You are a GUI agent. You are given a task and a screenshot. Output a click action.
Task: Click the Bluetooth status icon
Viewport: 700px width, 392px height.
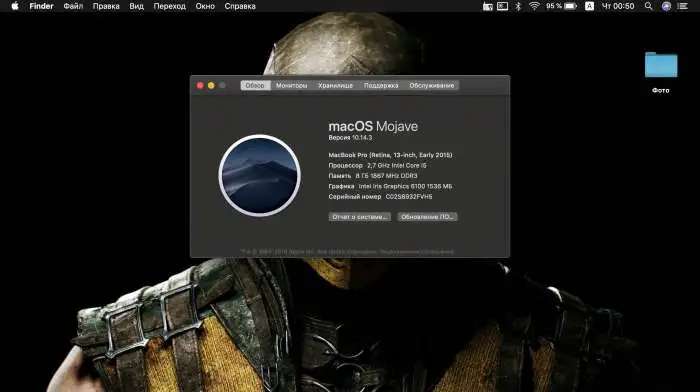click(518, 6)
